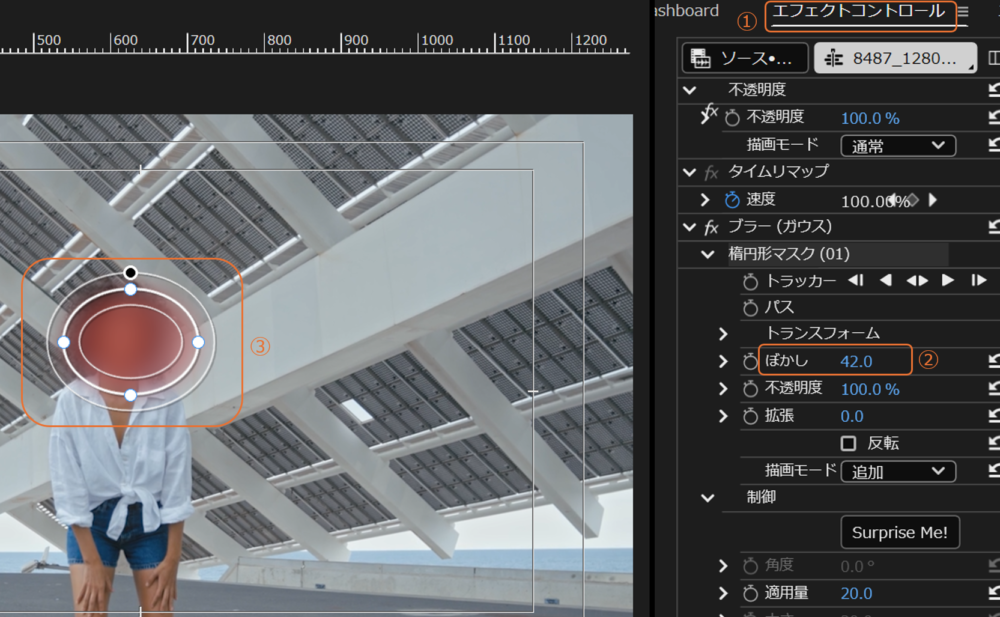Open the 描画モード dropdown showing 通常

click(x=898, y=145)
